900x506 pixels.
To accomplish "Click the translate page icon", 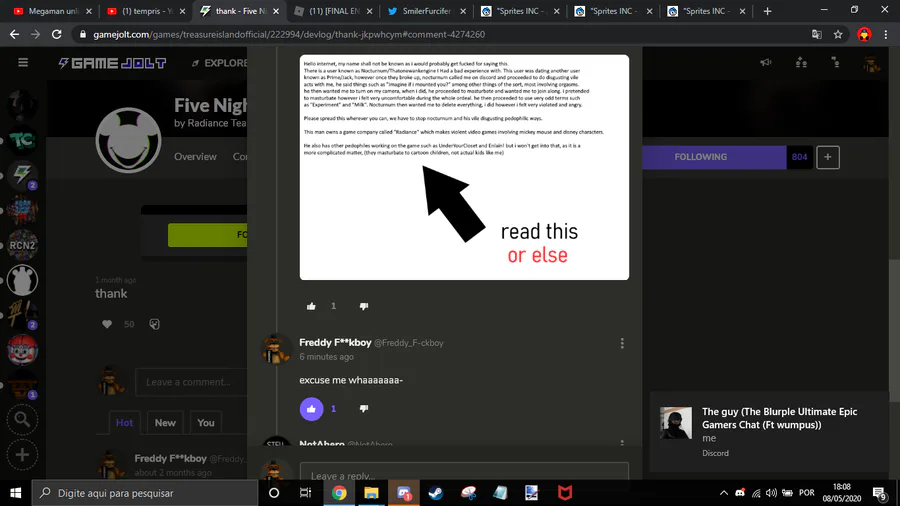I will [817, 34].
